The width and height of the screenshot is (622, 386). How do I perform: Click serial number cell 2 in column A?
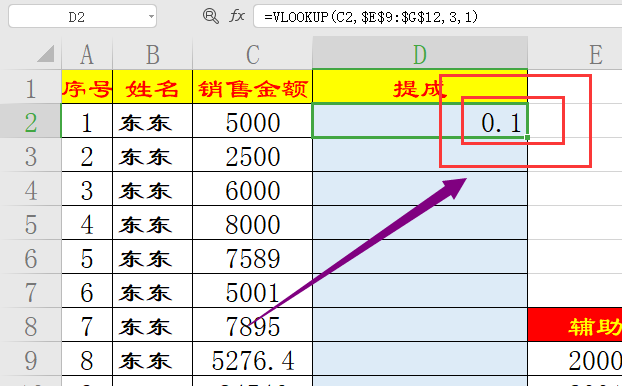point(87,155)
